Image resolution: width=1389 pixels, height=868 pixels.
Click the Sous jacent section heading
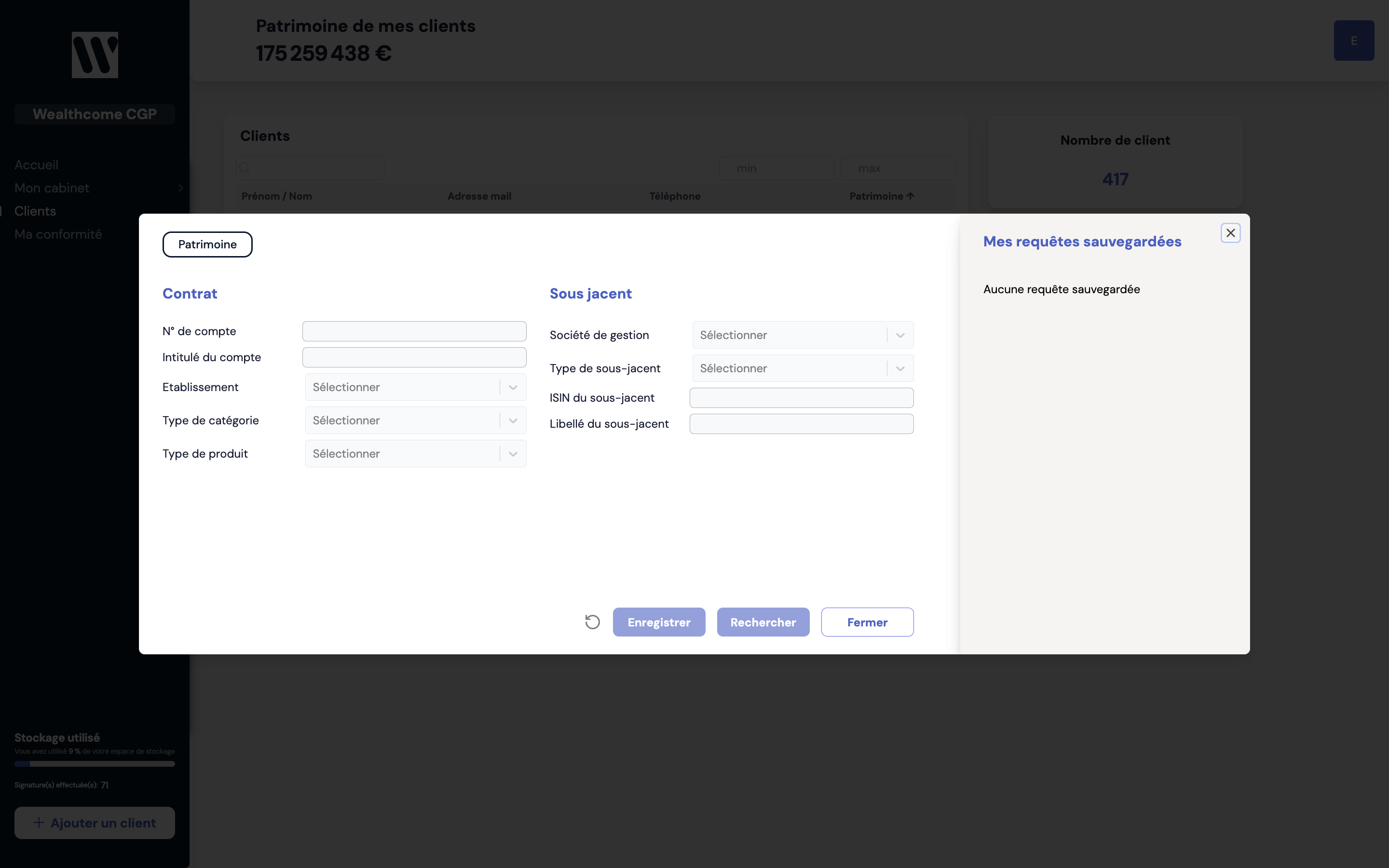click(591, 293)
